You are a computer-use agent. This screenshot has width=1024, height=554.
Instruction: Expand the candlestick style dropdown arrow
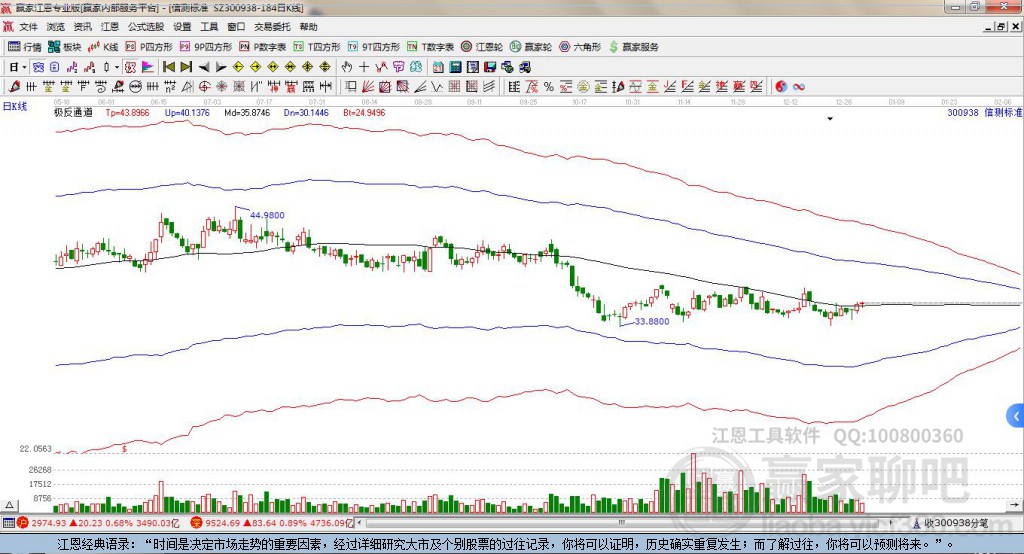coord(117,67)
